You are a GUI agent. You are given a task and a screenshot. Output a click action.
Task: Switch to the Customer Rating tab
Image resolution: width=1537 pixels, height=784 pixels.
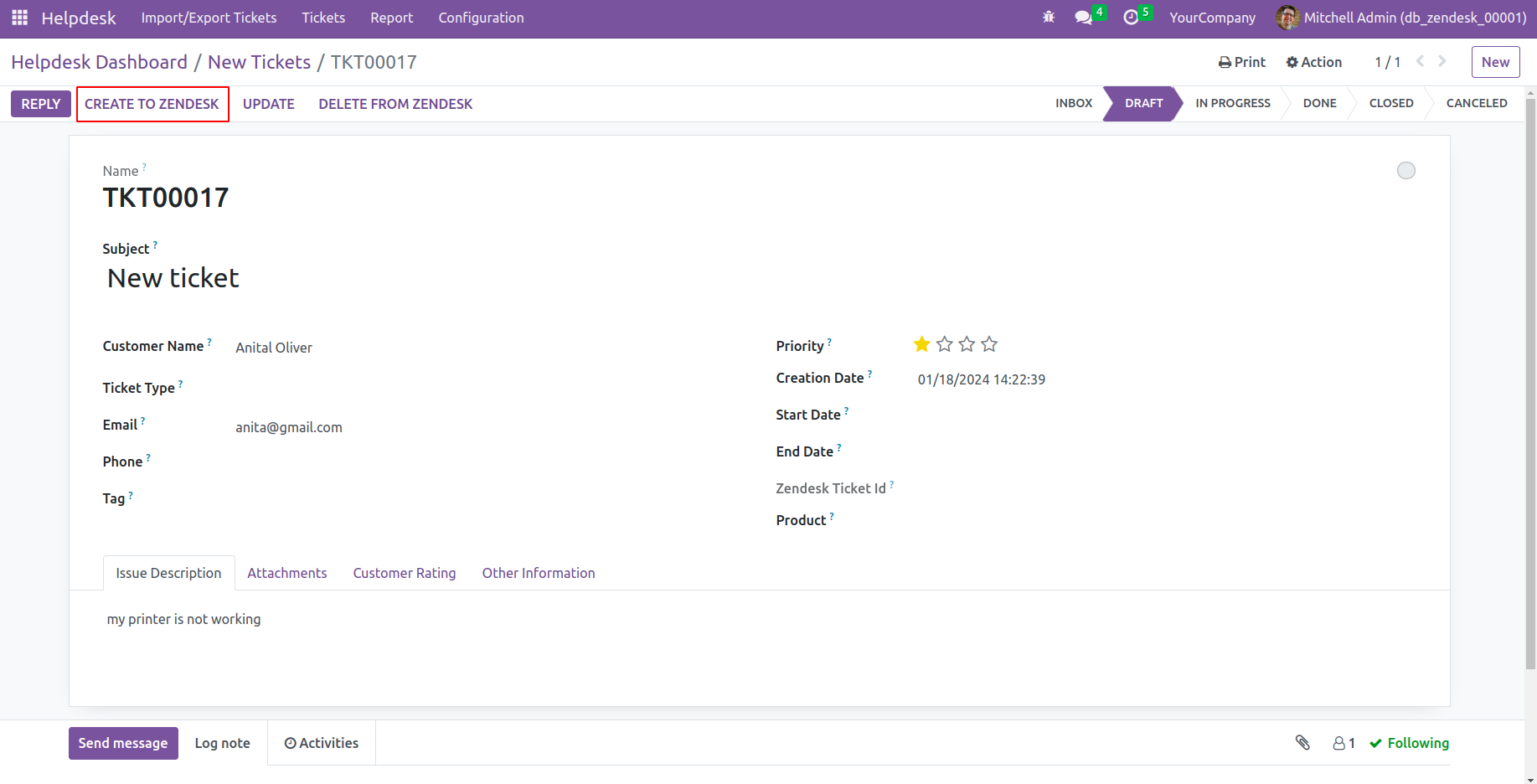405,573
